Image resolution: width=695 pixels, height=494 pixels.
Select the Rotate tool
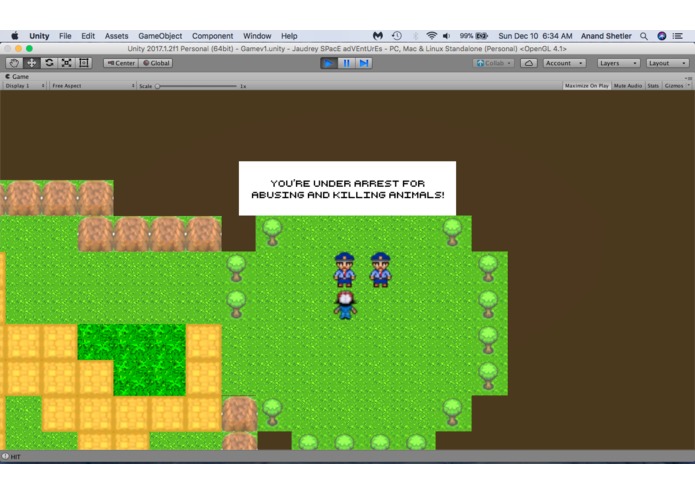(49, 63)
